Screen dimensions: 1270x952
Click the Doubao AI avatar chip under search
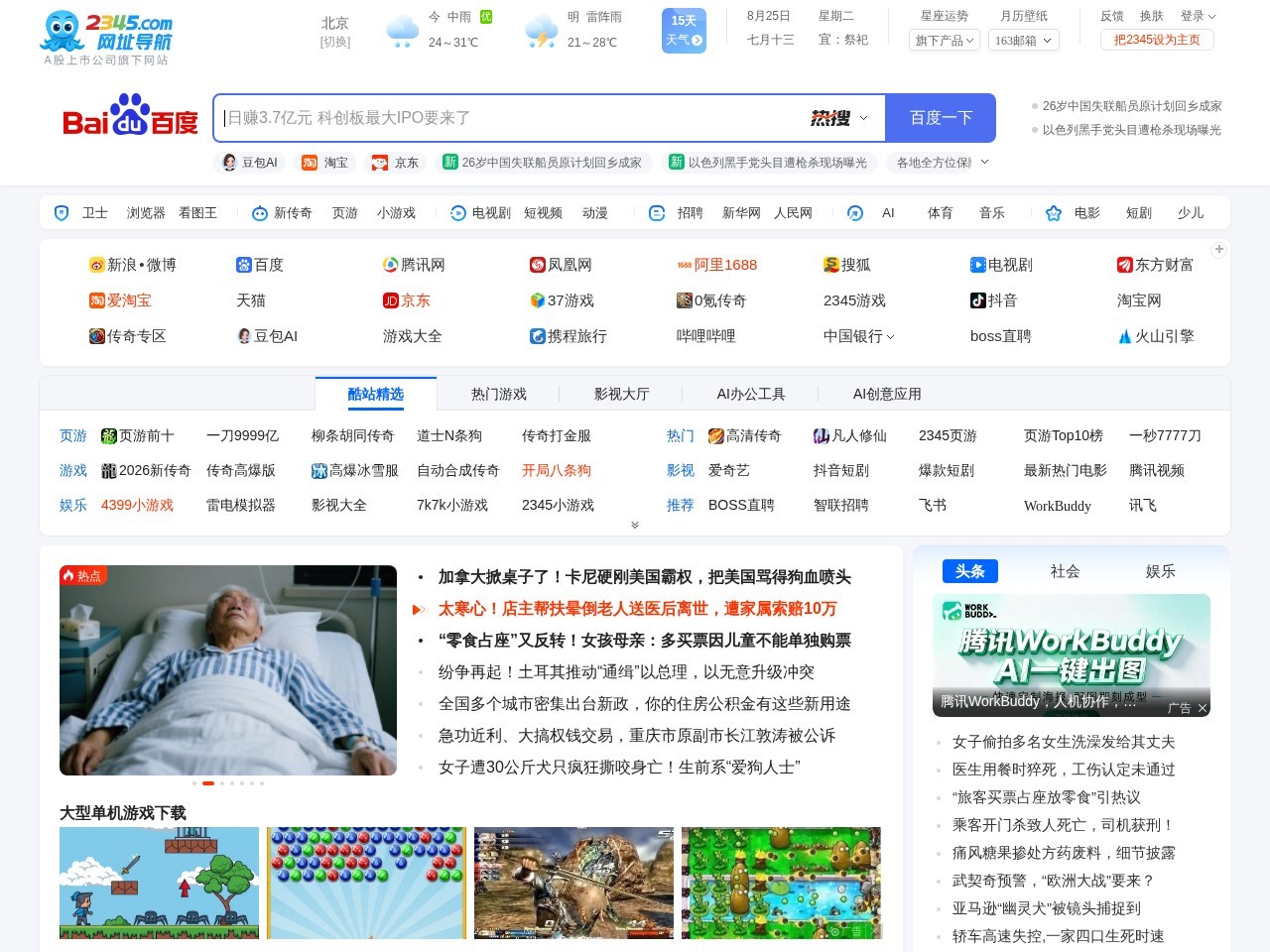tap(250, 163)
